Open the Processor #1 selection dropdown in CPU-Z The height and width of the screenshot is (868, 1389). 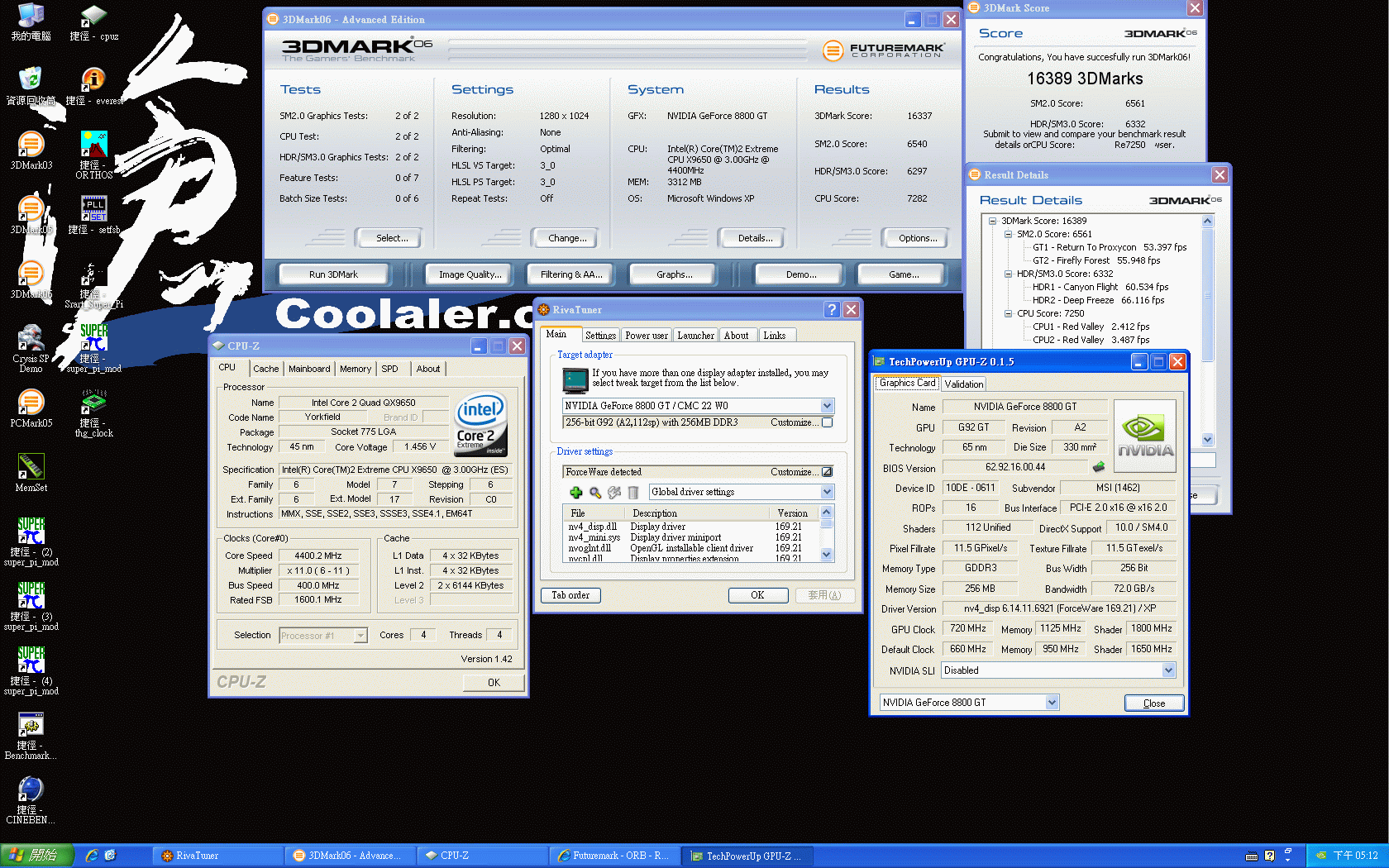[x=360, y=636]
